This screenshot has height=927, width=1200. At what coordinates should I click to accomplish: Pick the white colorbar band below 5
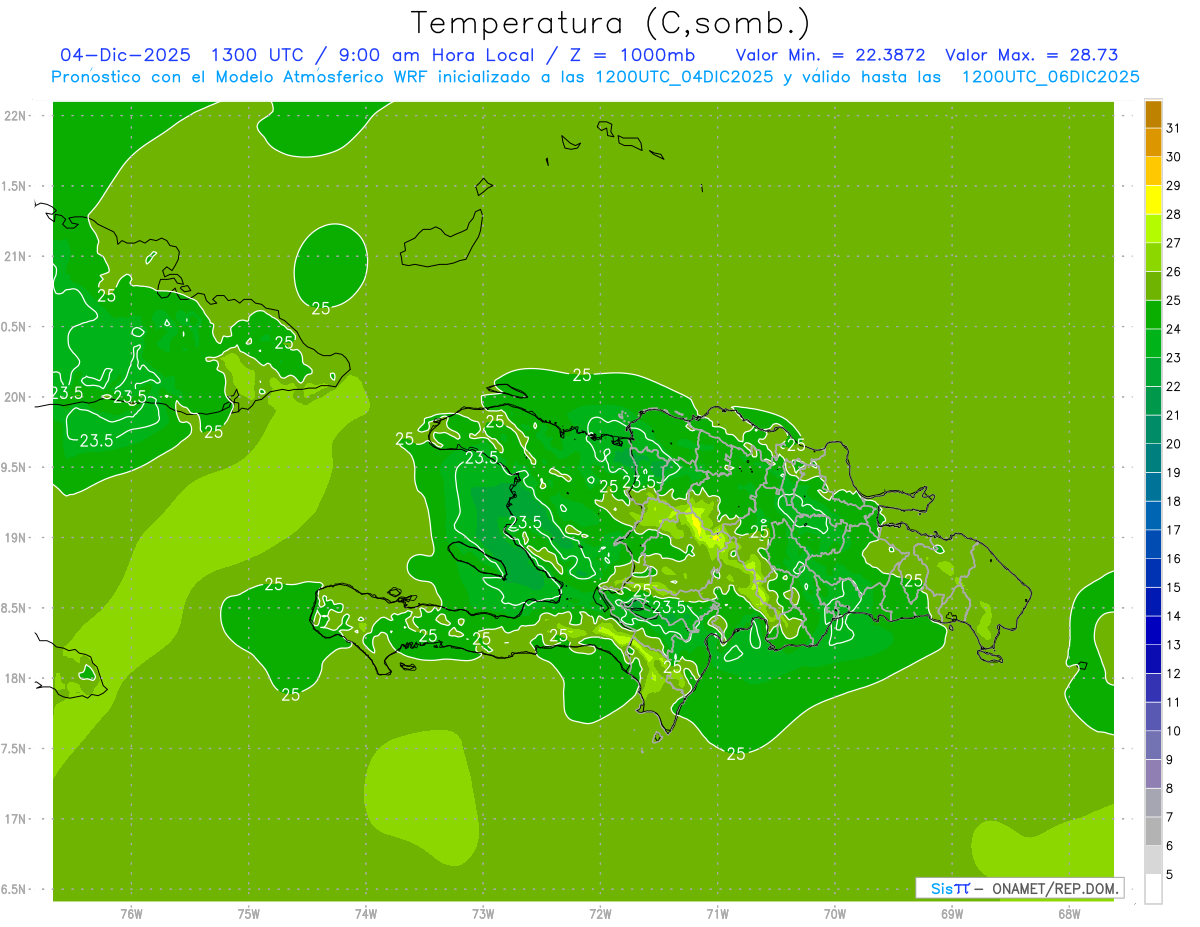pos(1153,889)
